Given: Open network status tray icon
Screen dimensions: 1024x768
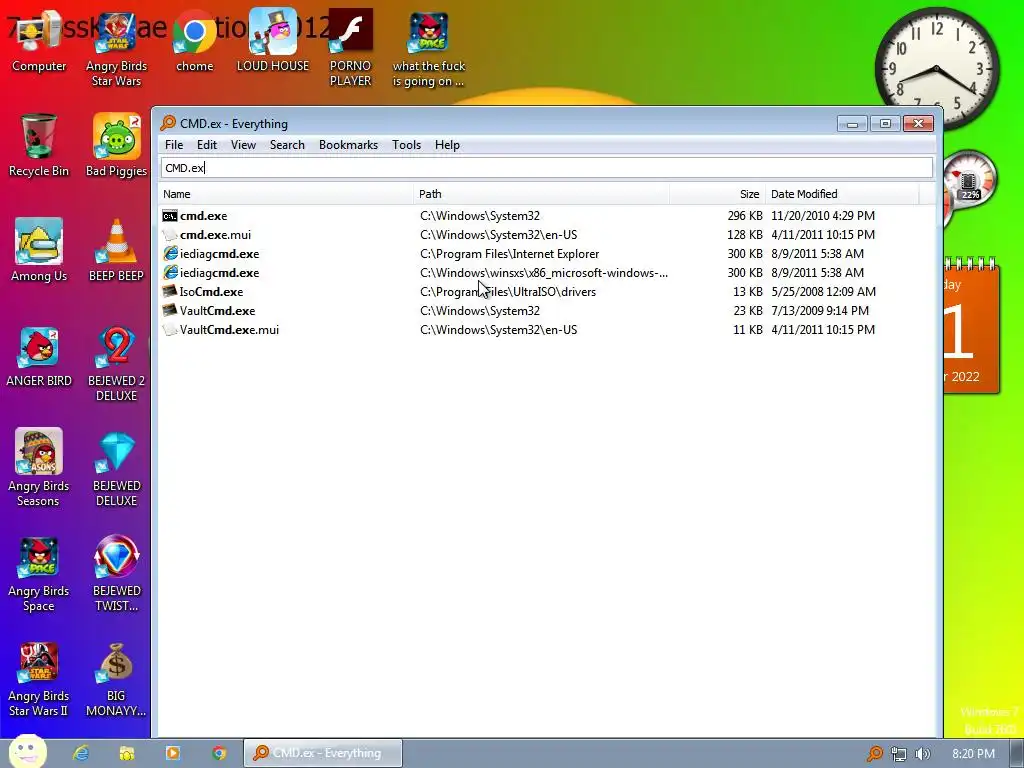Looking at the screenshot, I should [899, 754].
